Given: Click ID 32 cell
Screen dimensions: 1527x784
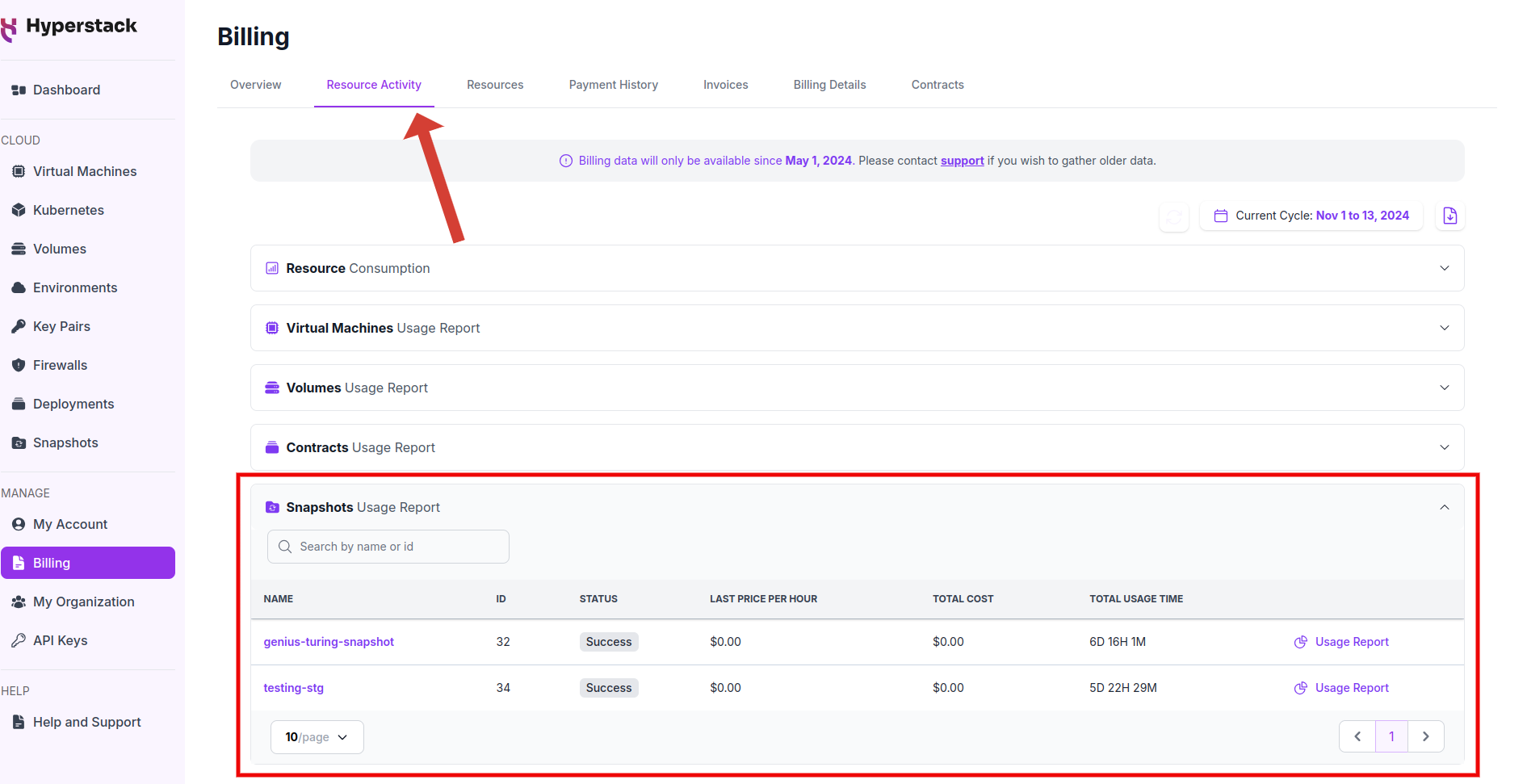Looking at the screenshot, I should coord(503,642).
